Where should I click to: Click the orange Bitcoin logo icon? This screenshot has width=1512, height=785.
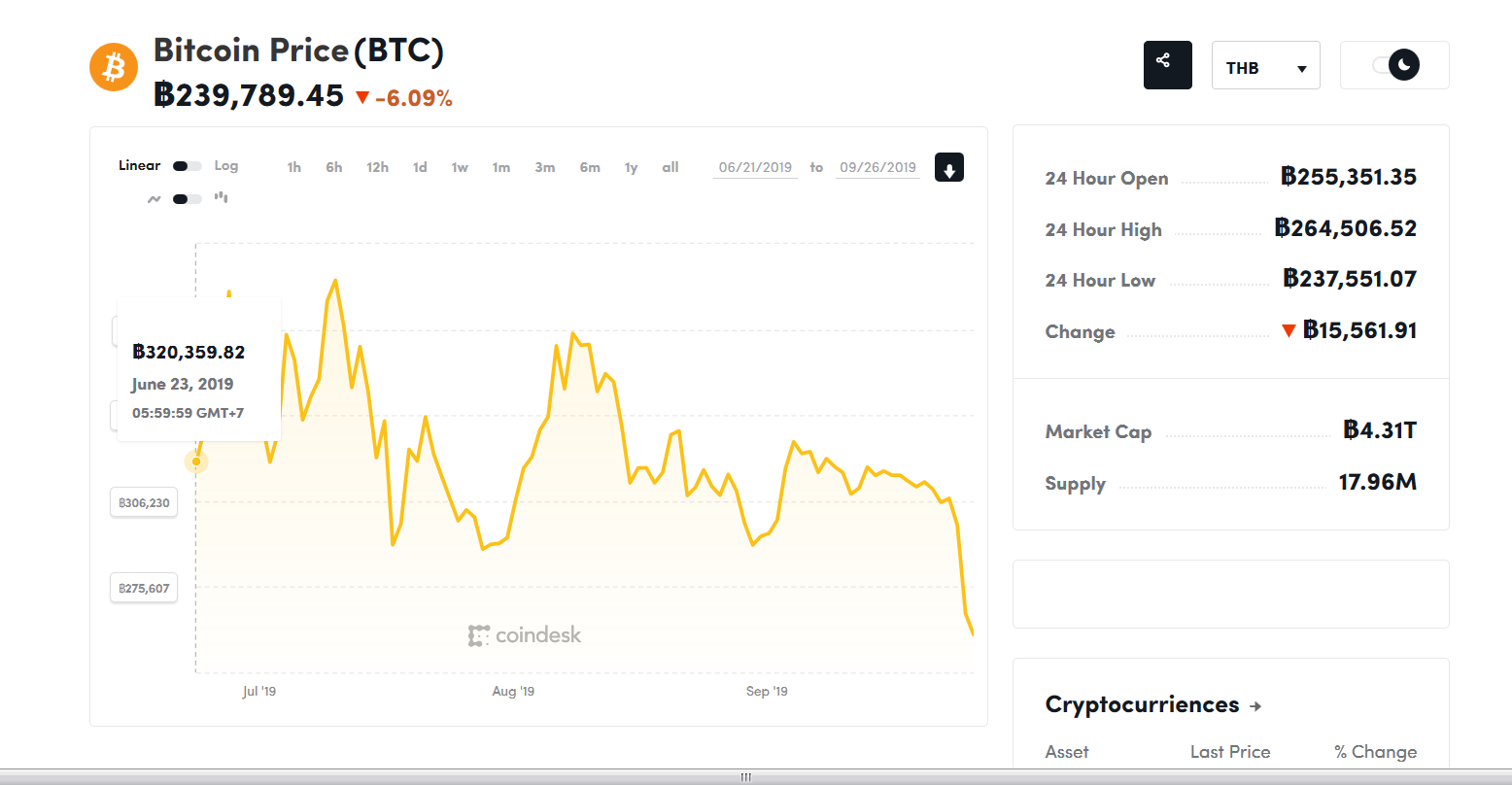[115, 67]
